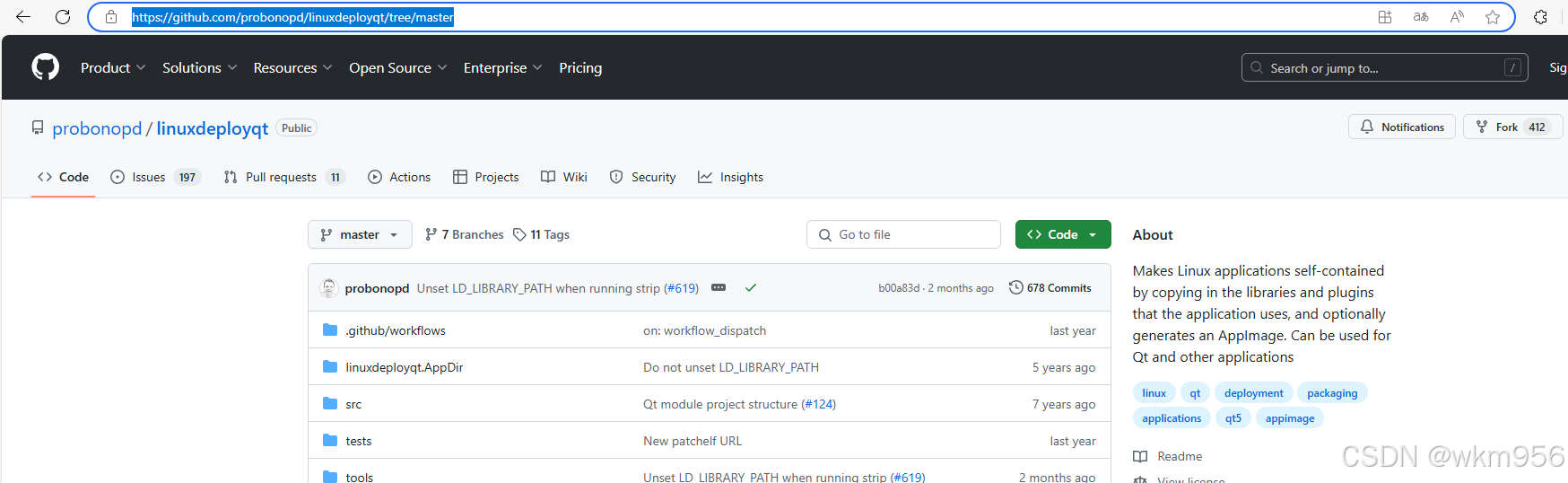This screenshot has height=483, width=1568.
Task: Open the Solutions dropdown menu
Action: point(199,67)
